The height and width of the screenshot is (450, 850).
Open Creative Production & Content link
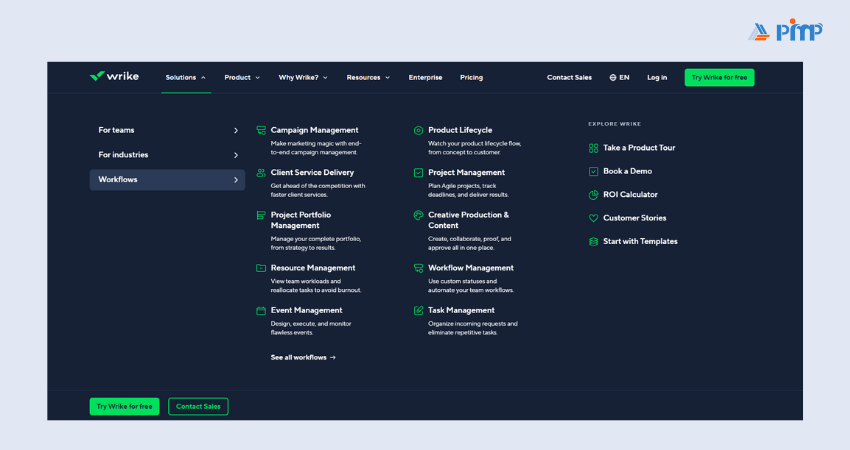tap(468, 220)
